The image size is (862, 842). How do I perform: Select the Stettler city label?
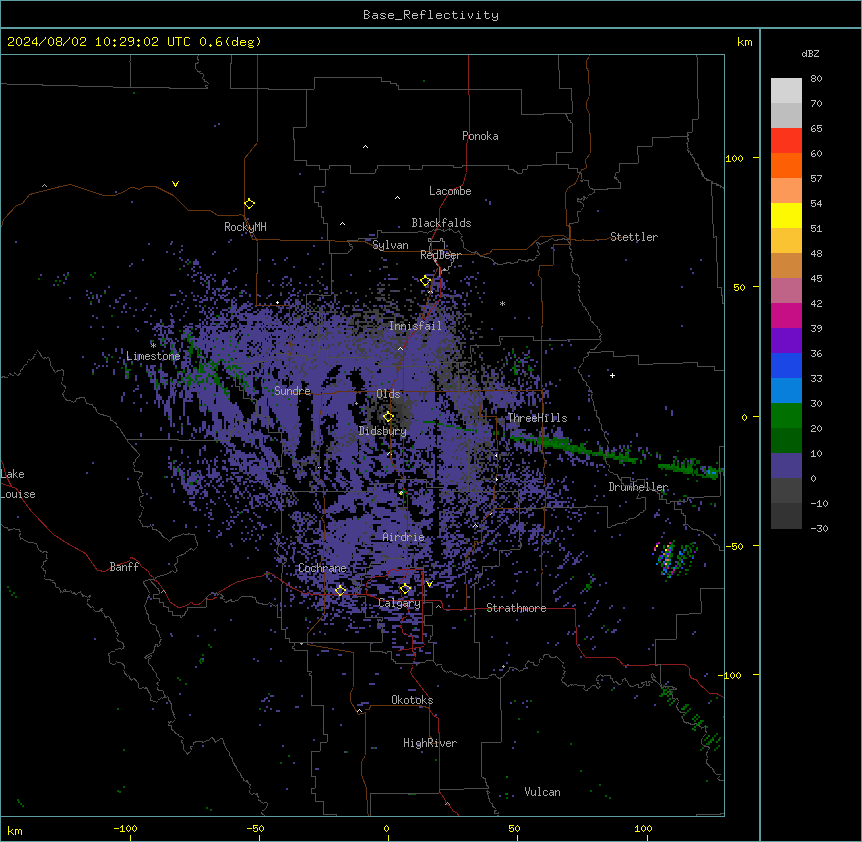pyautogui.click(x=634, y=237)
